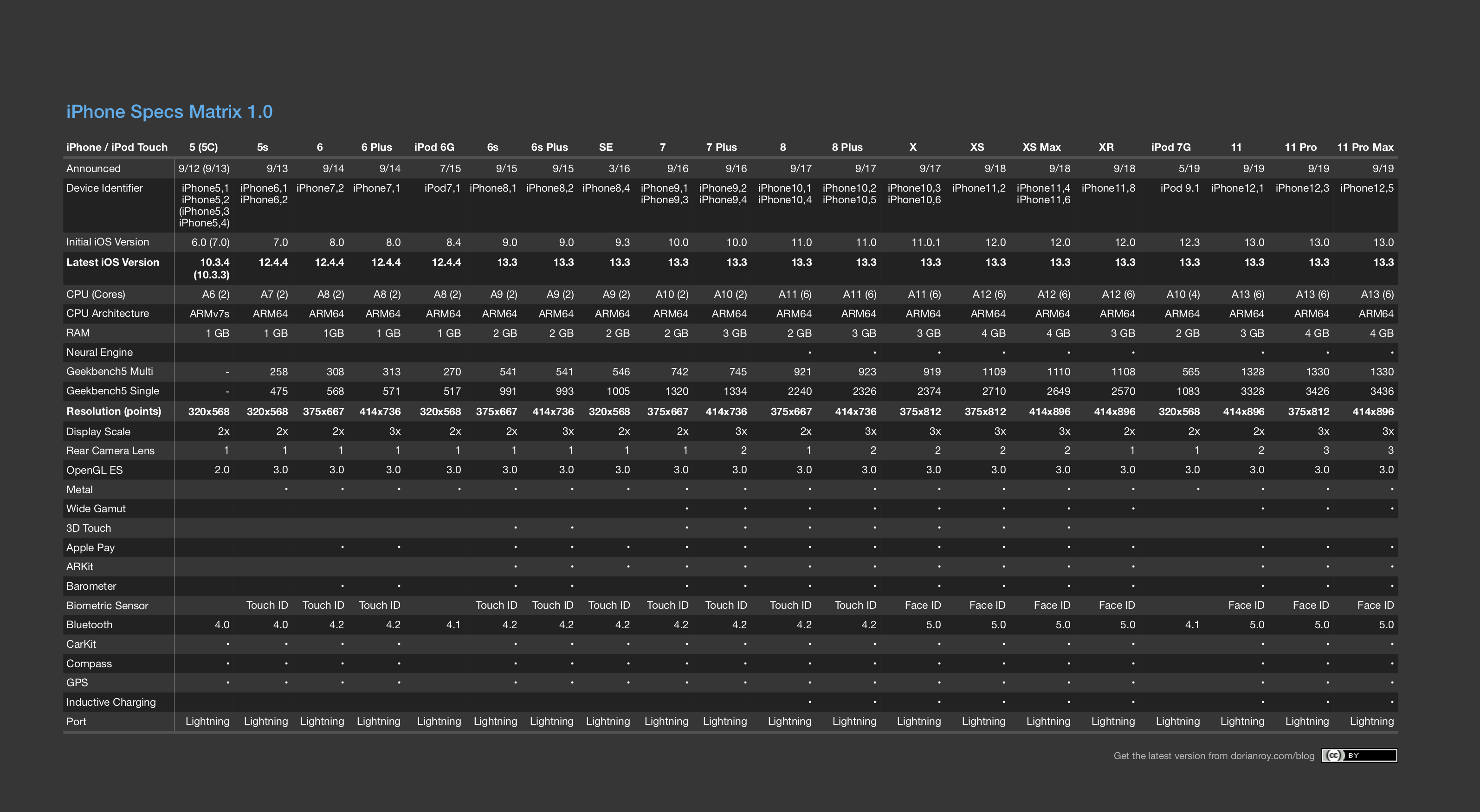Click the iPod 9.1 identifier cell
The image size is (1480, 812).
coord(1180,188)
